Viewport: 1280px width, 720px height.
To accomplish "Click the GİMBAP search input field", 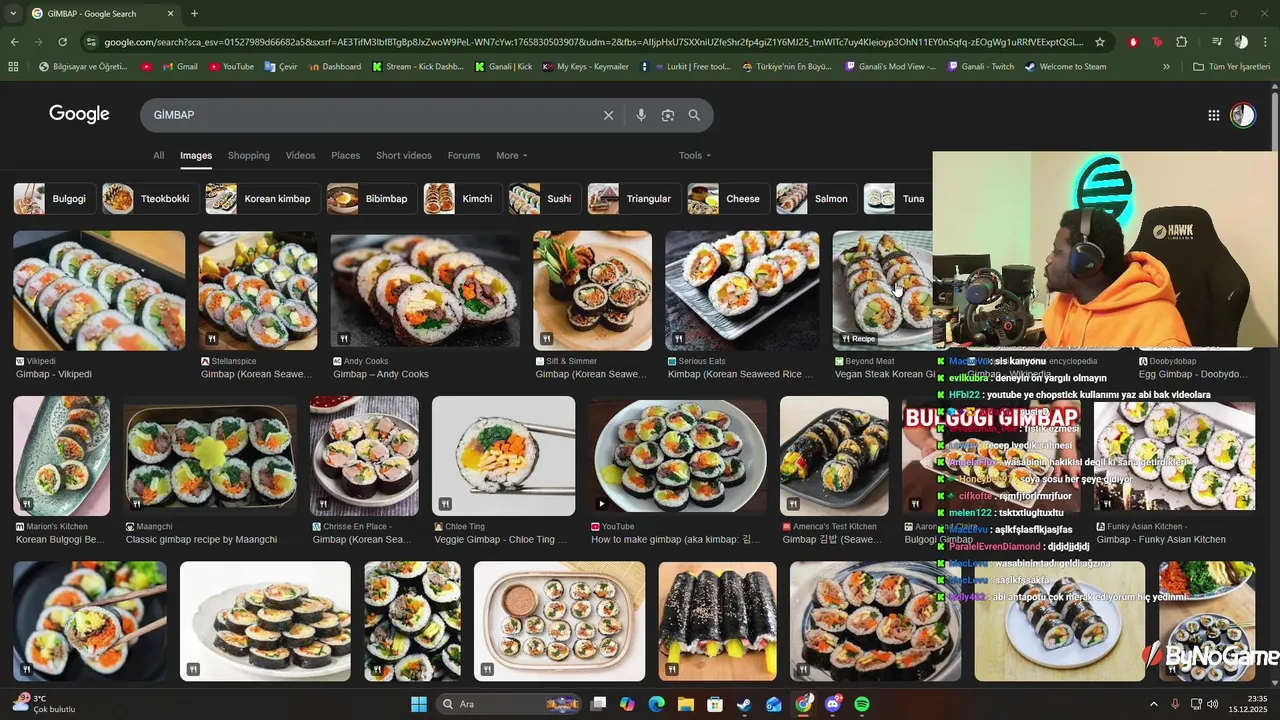I will tap(370, 115).
